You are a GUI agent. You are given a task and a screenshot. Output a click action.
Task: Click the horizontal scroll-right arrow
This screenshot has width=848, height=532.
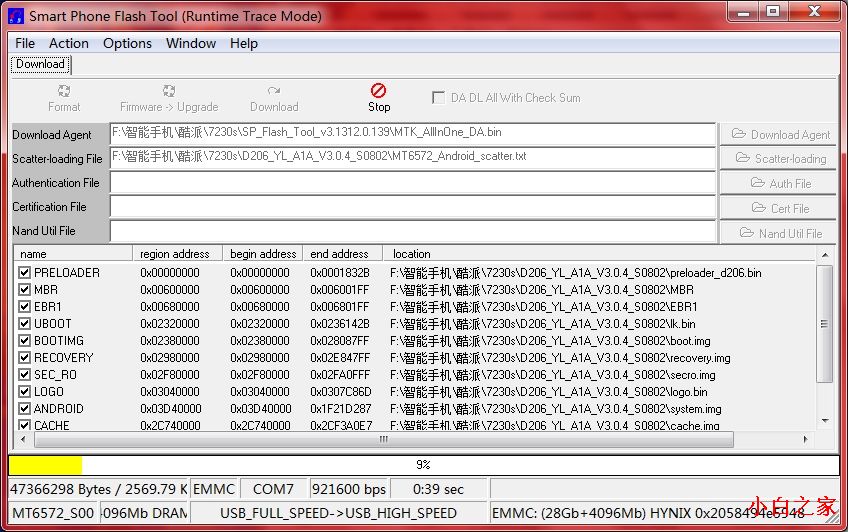click(x=806, y=439)
